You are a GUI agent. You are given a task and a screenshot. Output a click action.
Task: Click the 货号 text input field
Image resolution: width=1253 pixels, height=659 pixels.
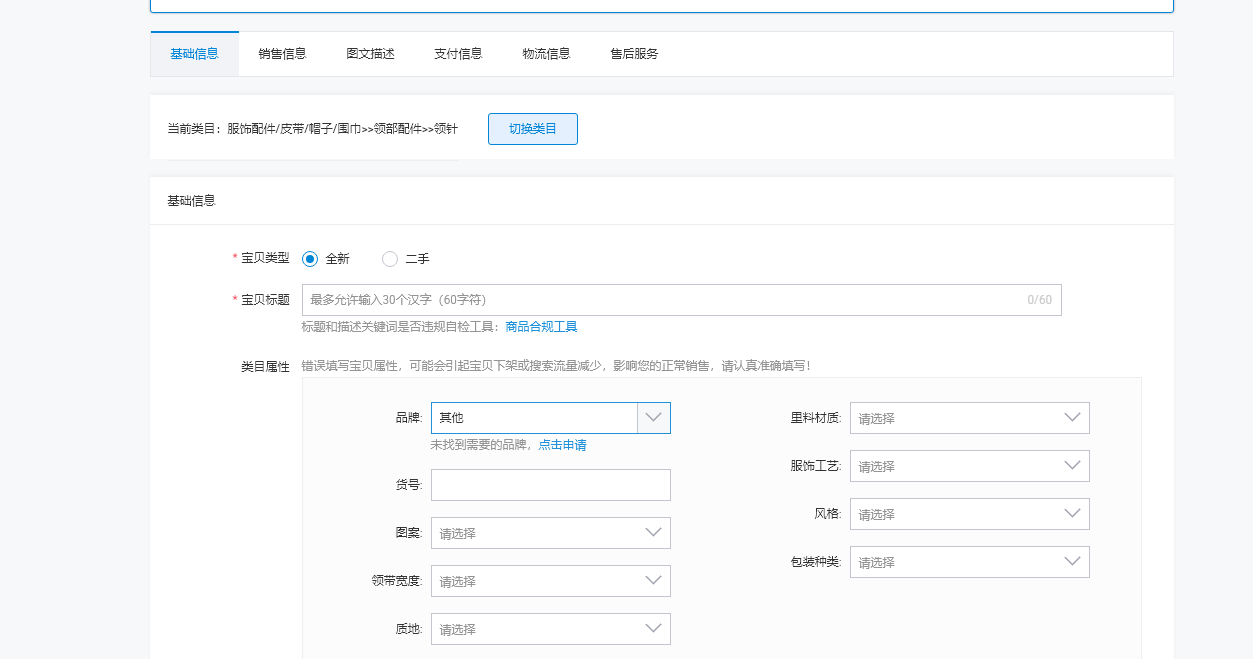click(x=550, y=485)
